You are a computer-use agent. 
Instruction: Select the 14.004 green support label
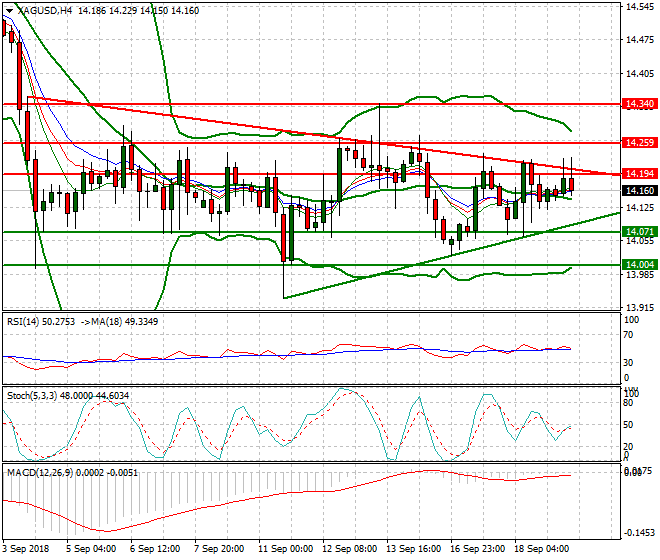point(640,264)
